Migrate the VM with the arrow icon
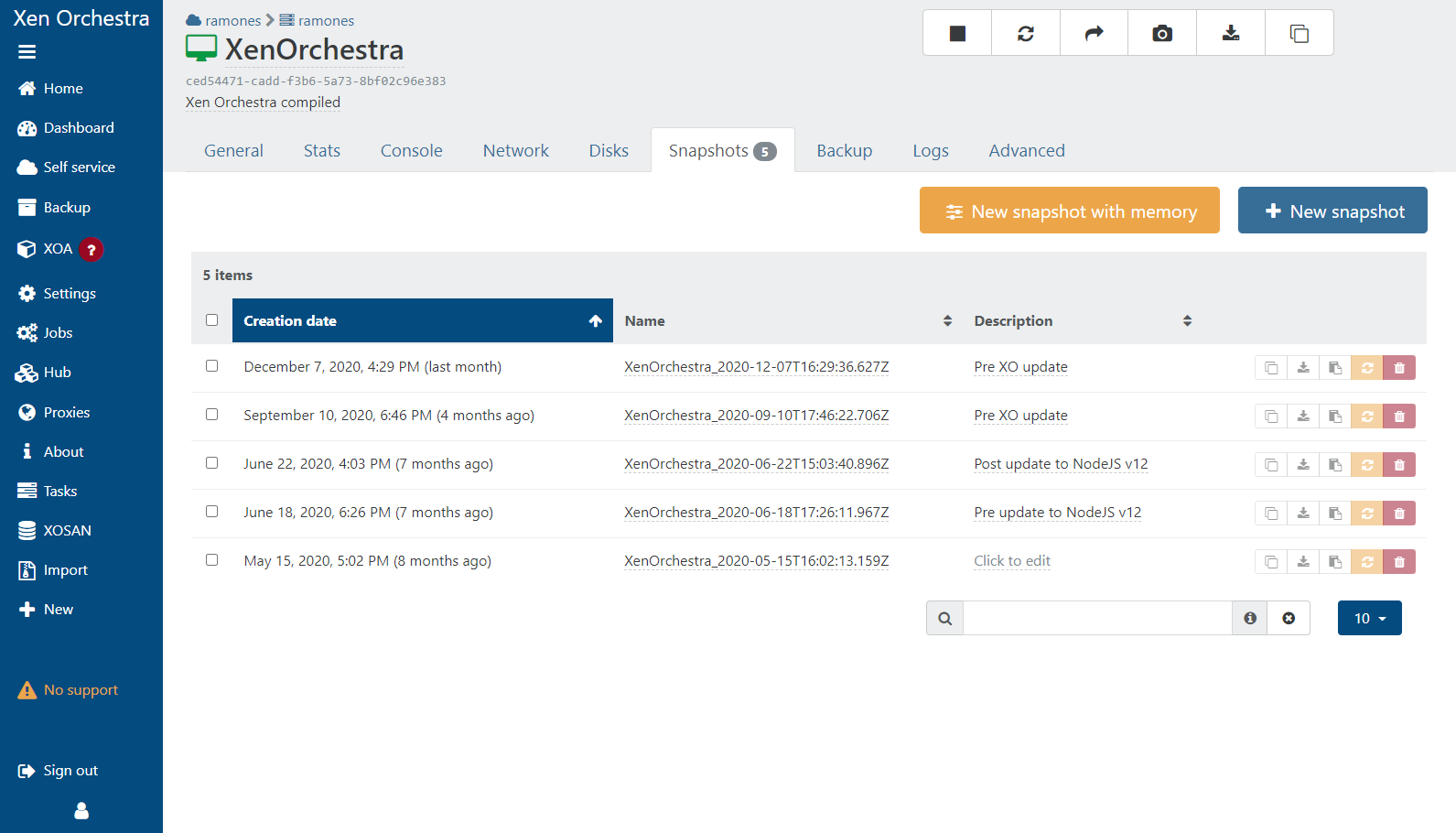 point(1095,33)
